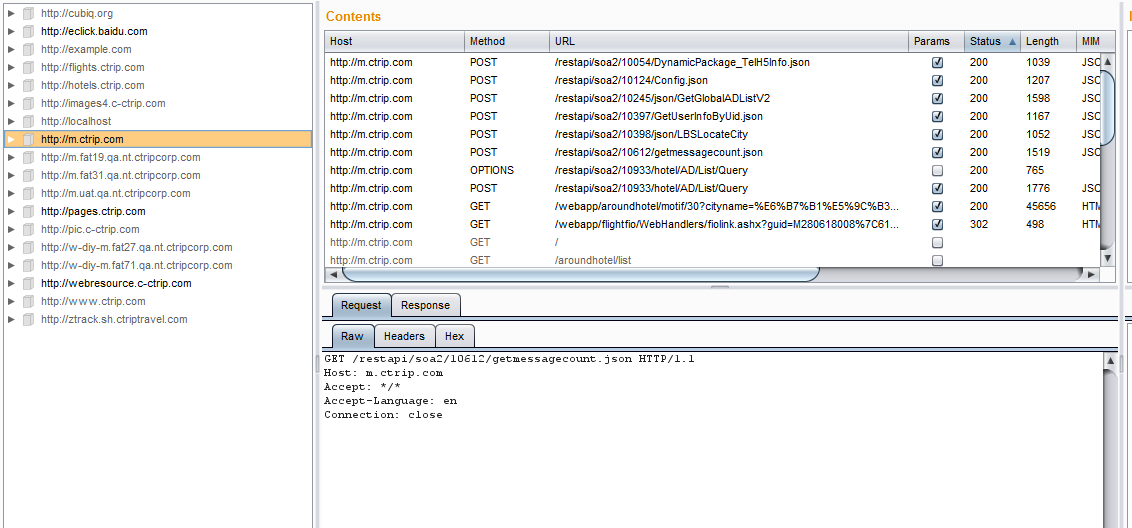Switch to the Response tab
1132x528 pixels.
[x=425, y=305]
